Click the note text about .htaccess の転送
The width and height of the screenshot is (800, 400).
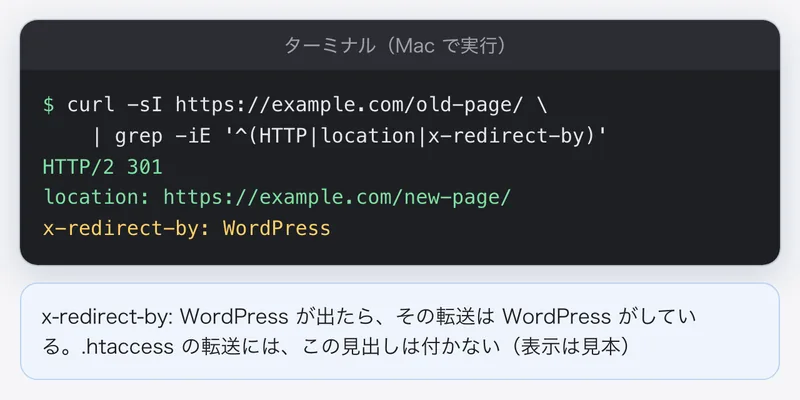point(334,347)
